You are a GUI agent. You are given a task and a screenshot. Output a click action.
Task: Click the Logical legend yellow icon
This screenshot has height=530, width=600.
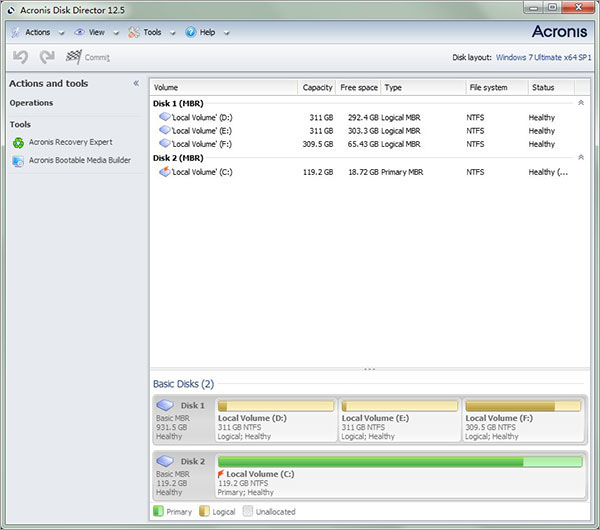pos(204,511)
